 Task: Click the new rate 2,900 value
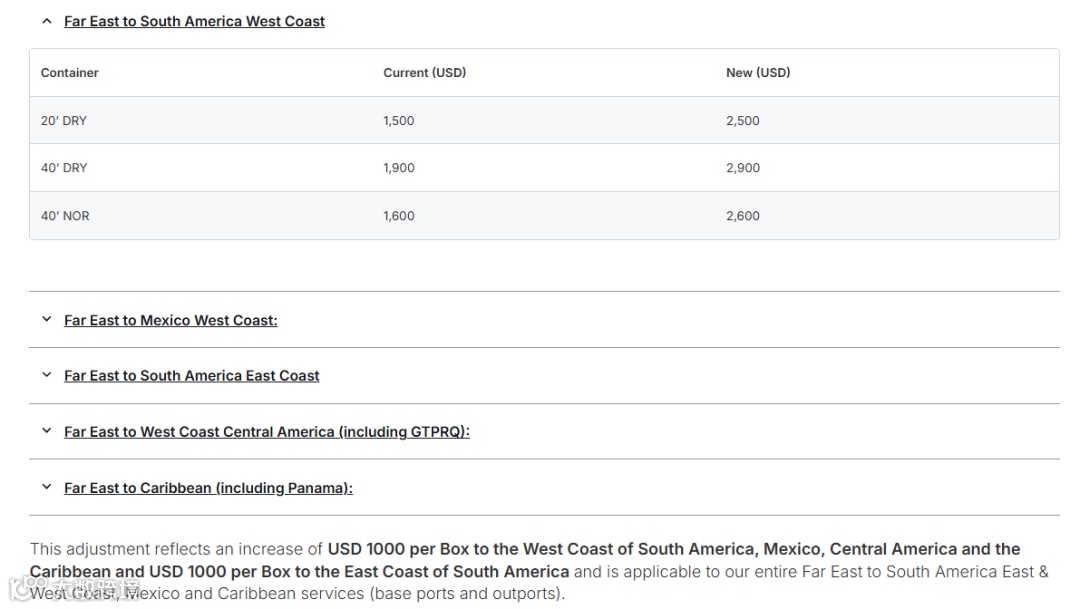click(x=743, y=168)
